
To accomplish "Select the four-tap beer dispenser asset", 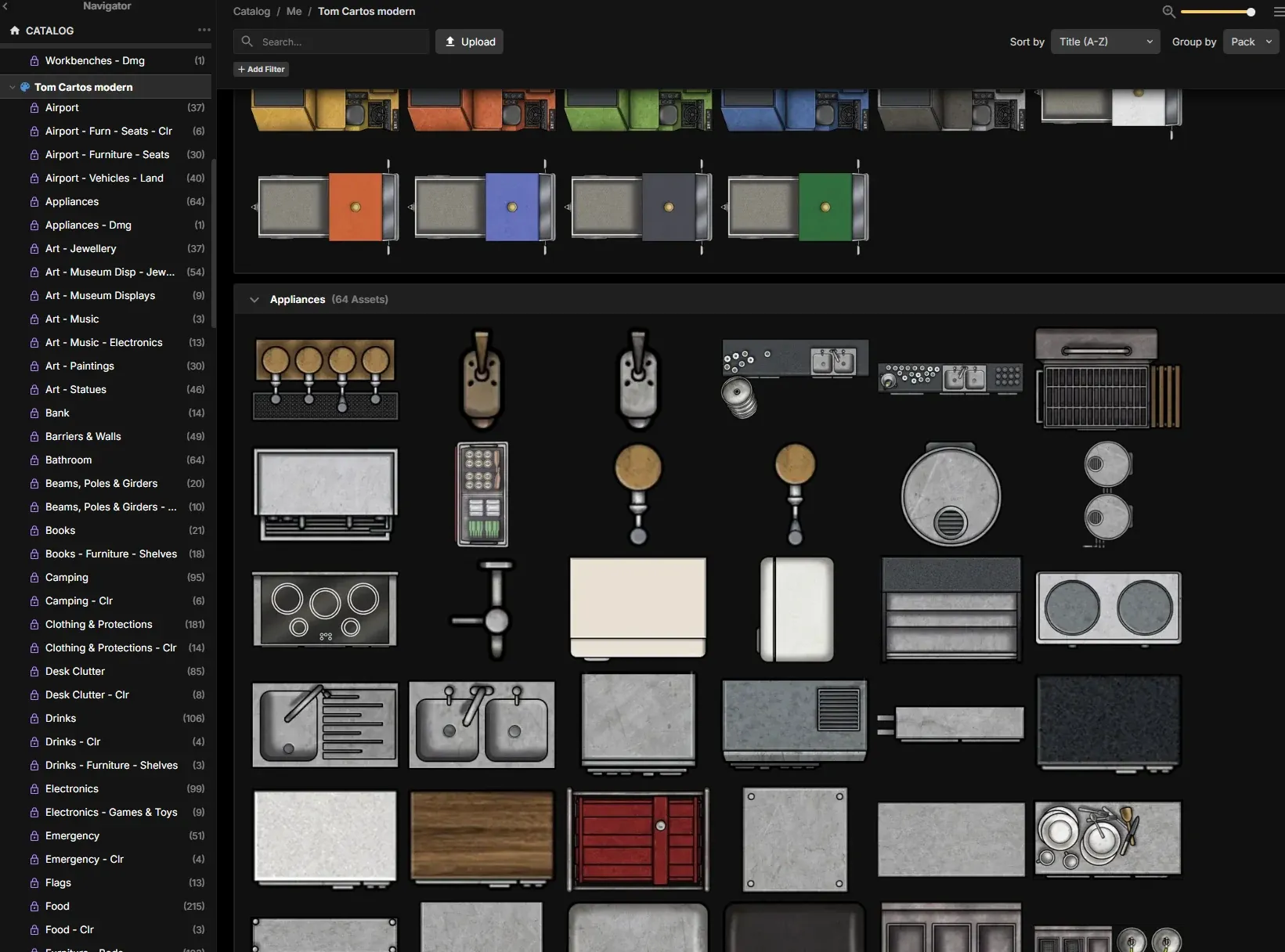I will [325, 379].
